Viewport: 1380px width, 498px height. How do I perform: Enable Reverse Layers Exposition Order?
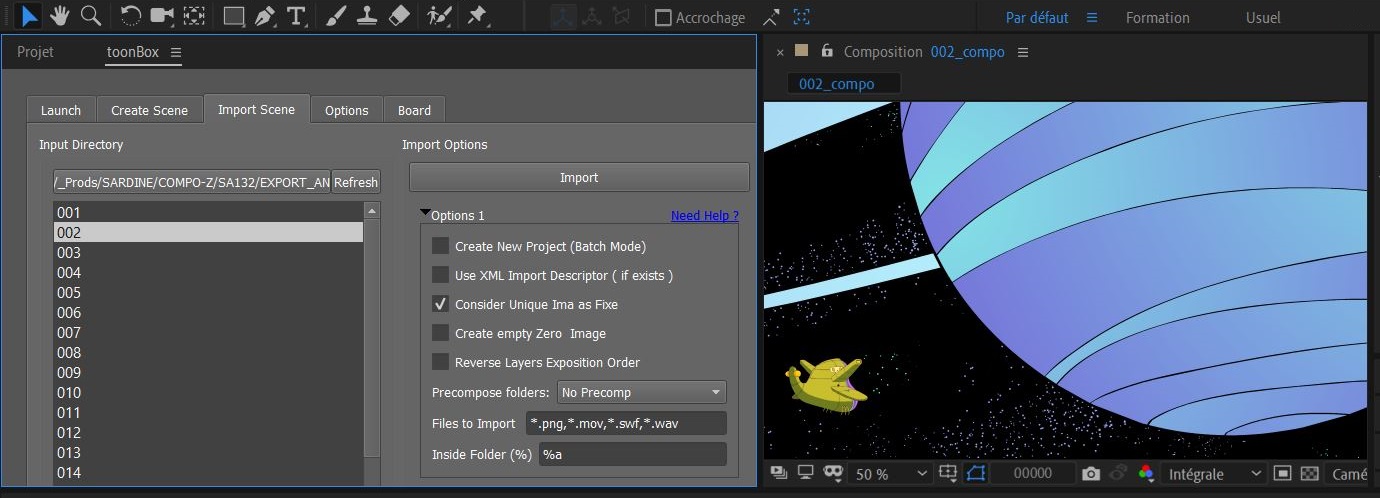(x=440, y=362)
